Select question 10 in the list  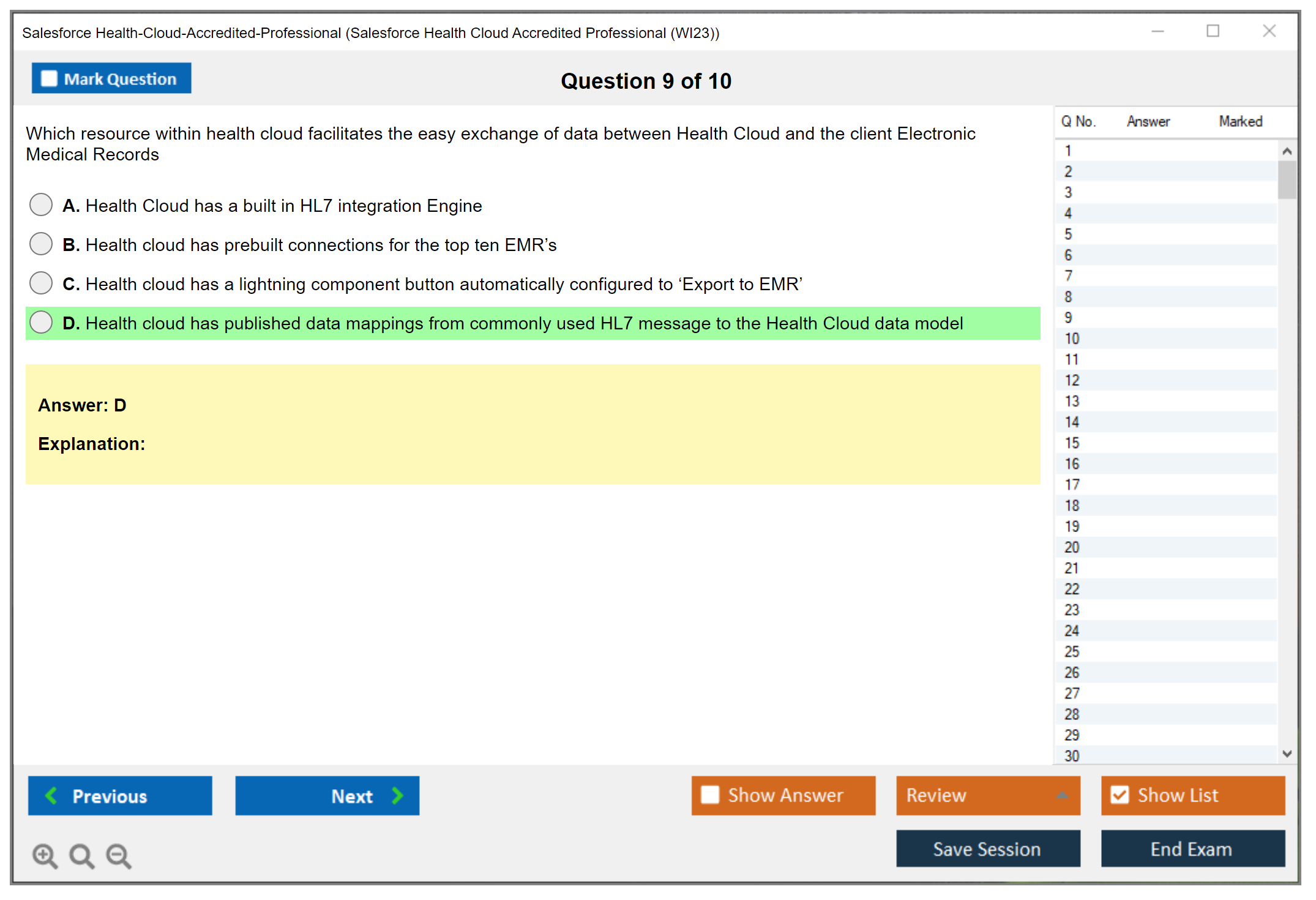tap(1072, 339)
